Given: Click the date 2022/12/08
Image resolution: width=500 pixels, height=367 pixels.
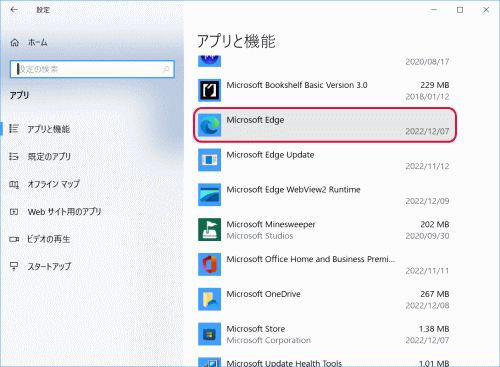Looking at the screenshot, I should (427, 305).
